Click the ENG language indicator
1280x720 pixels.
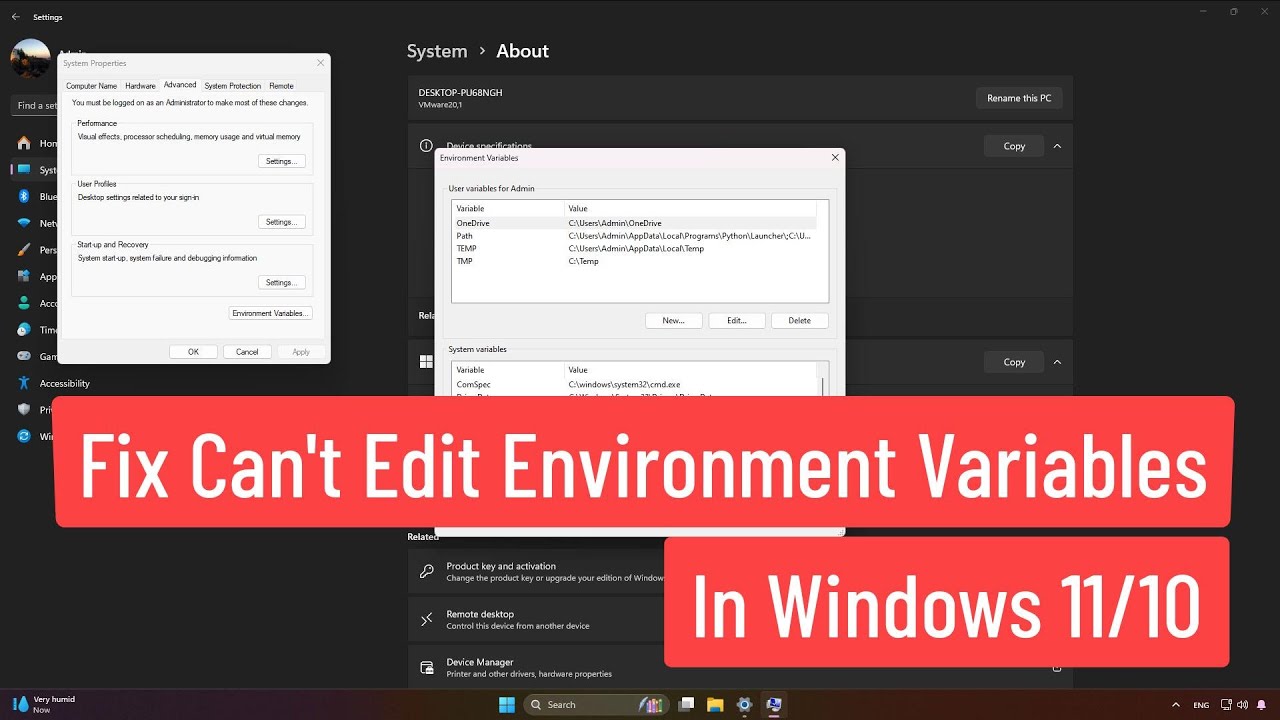click(1200, 705)
